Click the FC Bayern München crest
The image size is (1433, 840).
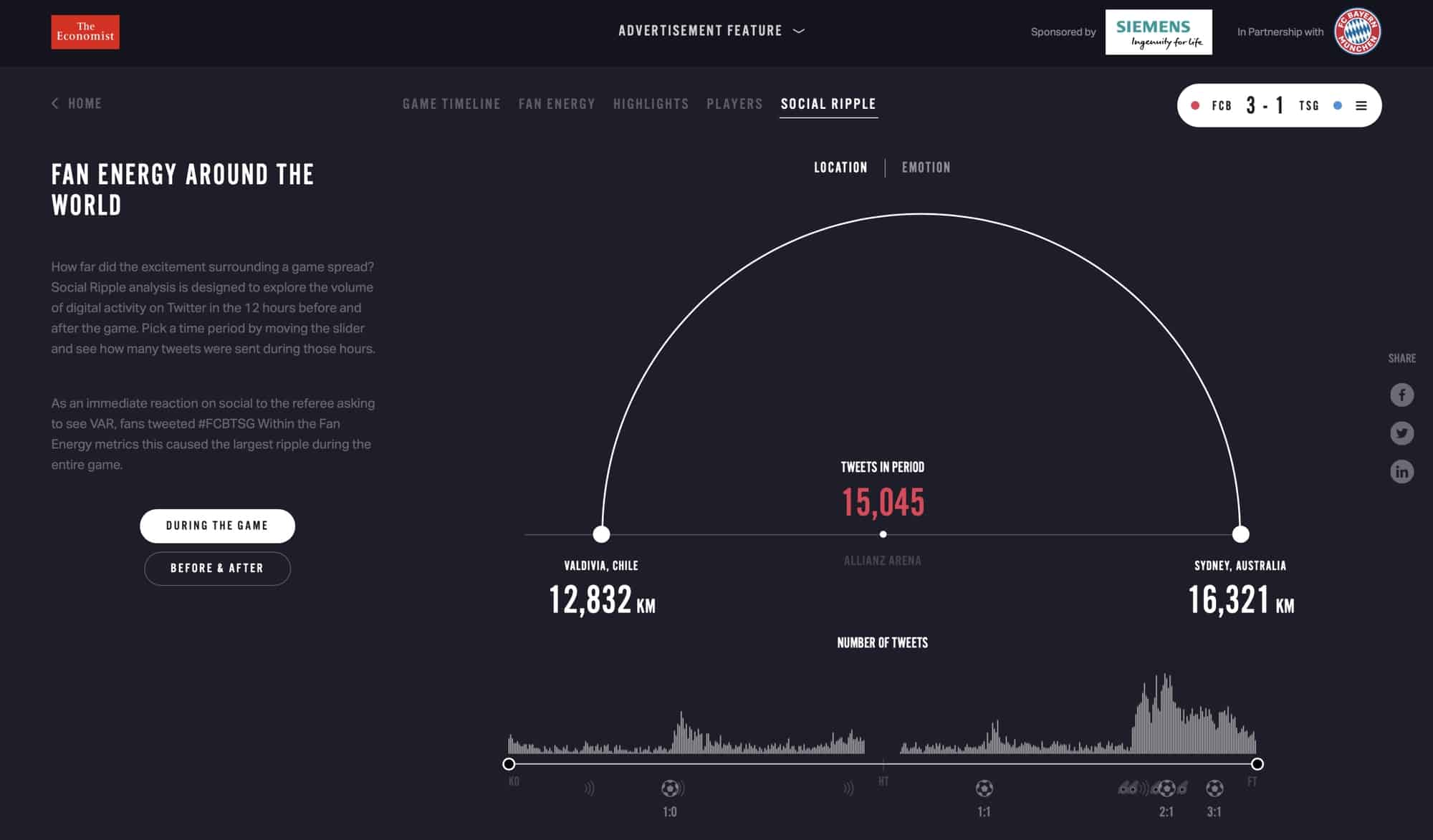[x=1357, y=32]
